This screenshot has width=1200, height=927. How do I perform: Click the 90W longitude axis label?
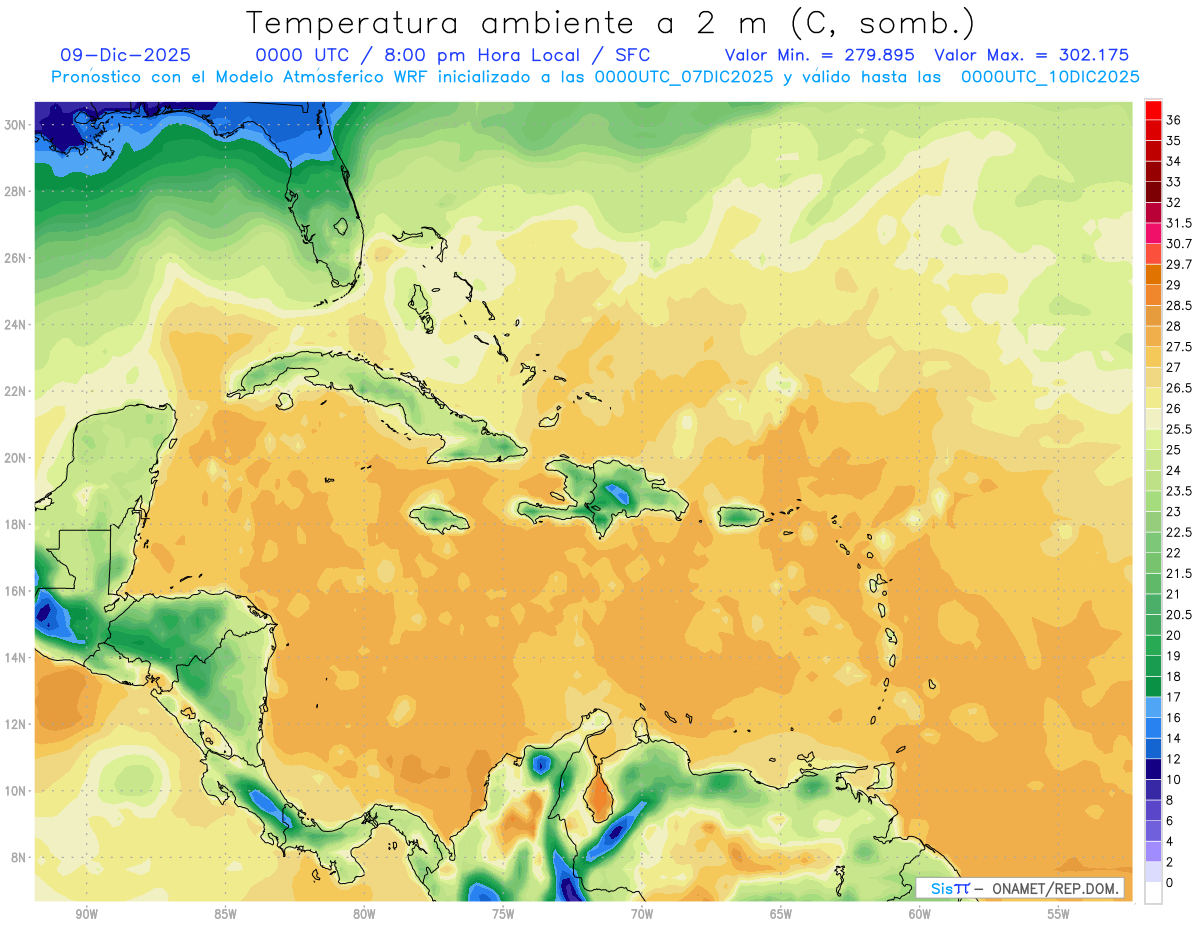tap(86, 914)
